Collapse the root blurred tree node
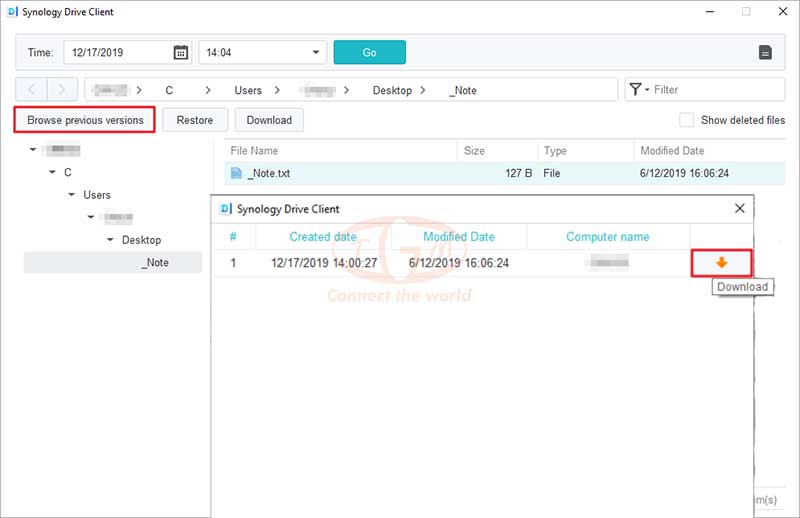 33,150
